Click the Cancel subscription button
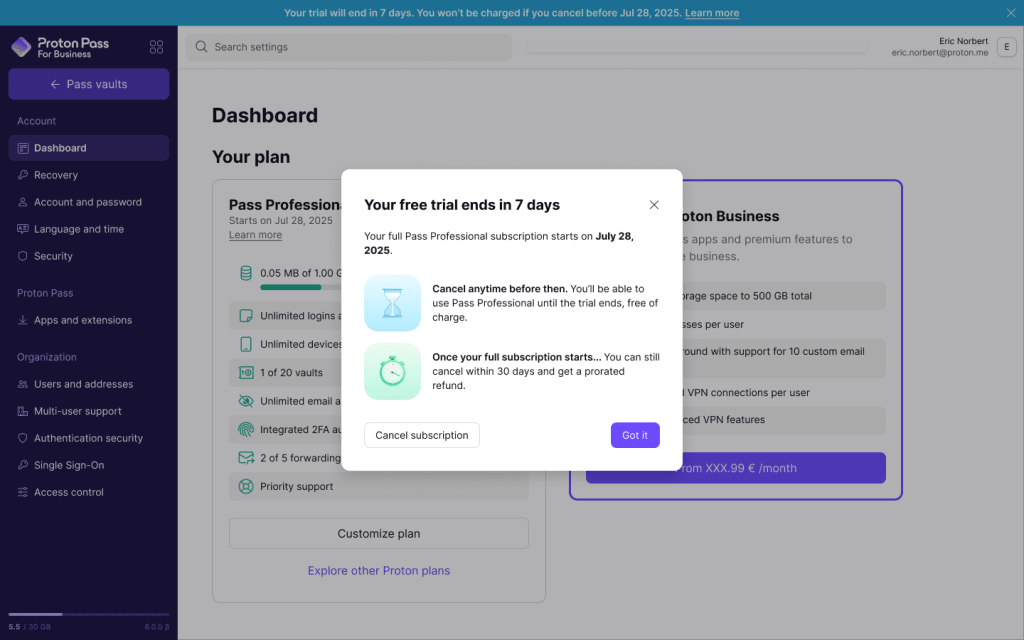Viewport: 1024px width, 640px height. click(421, 435)
